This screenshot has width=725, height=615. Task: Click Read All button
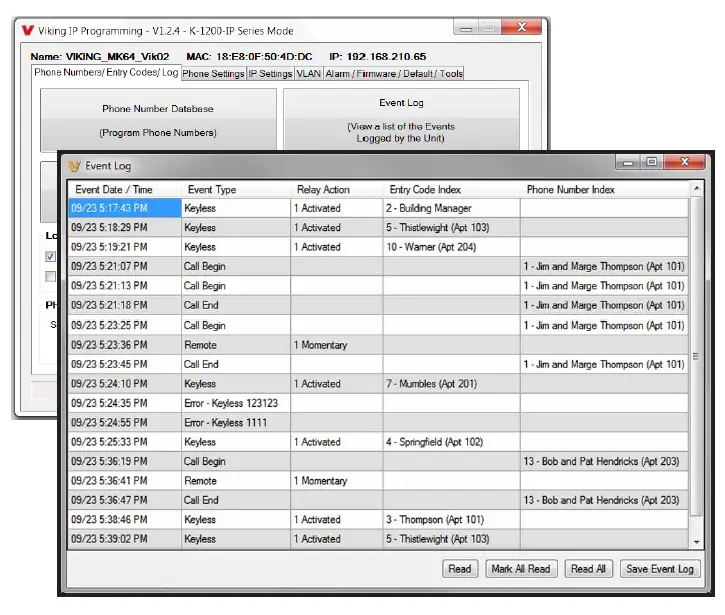tap(588, 569)
